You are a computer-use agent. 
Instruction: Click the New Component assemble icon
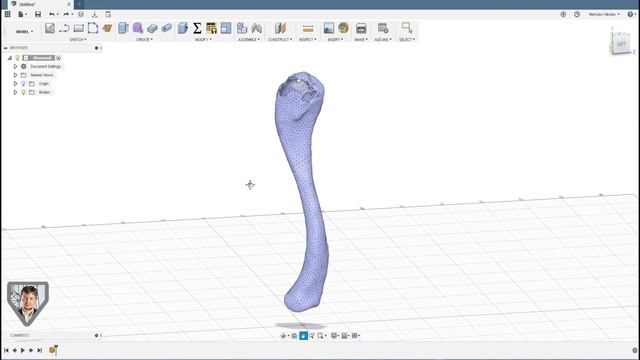pyautogui.click(x=242, y=28)
